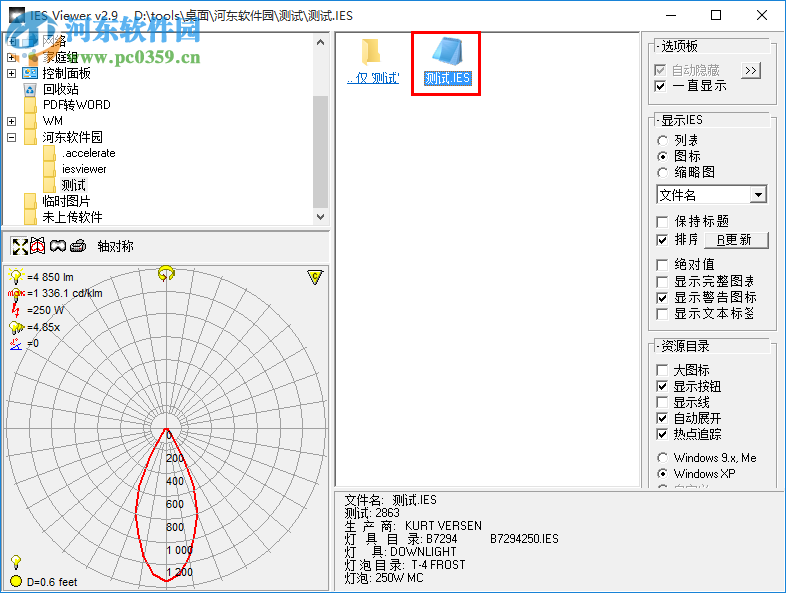Click the yellow rotate arrow atop the chart

tap(166, 274)
